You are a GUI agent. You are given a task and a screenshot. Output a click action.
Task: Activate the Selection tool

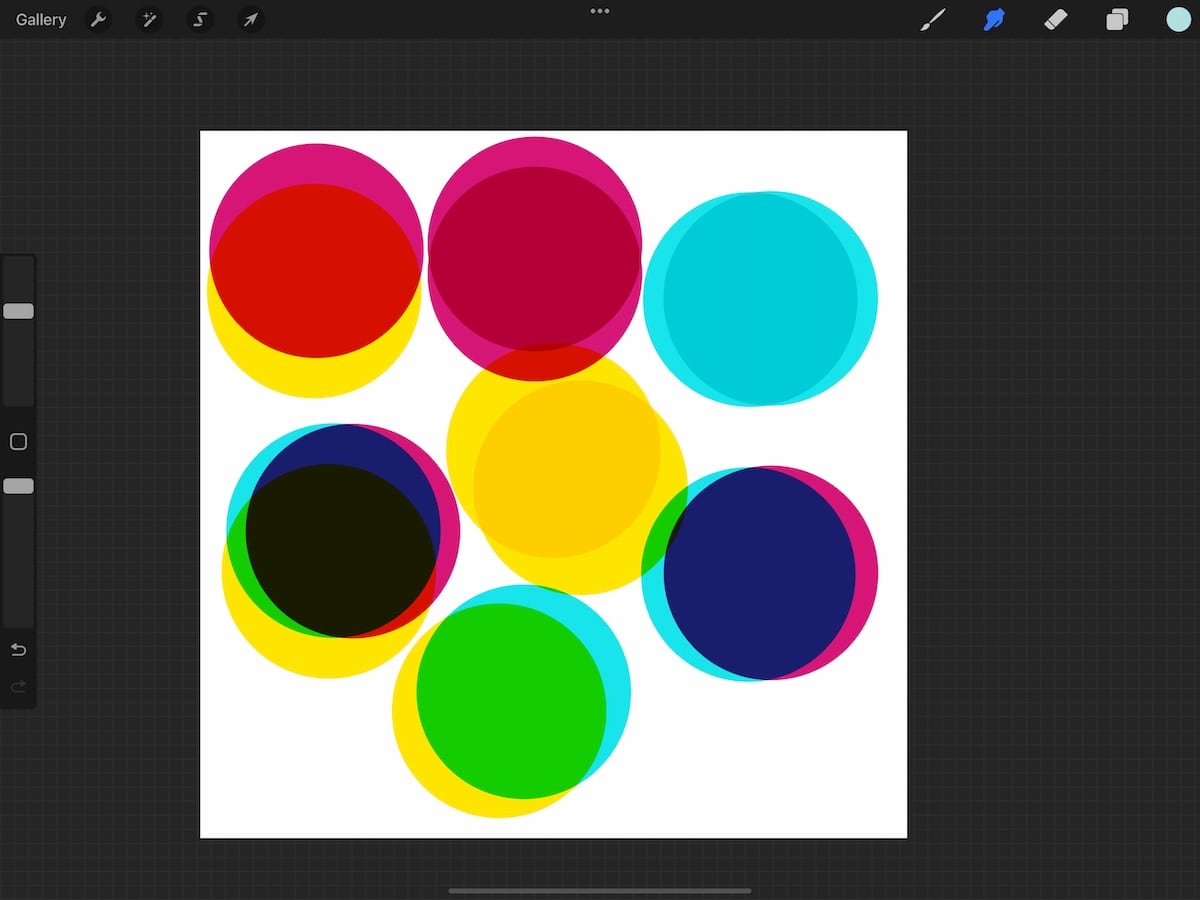199,19
